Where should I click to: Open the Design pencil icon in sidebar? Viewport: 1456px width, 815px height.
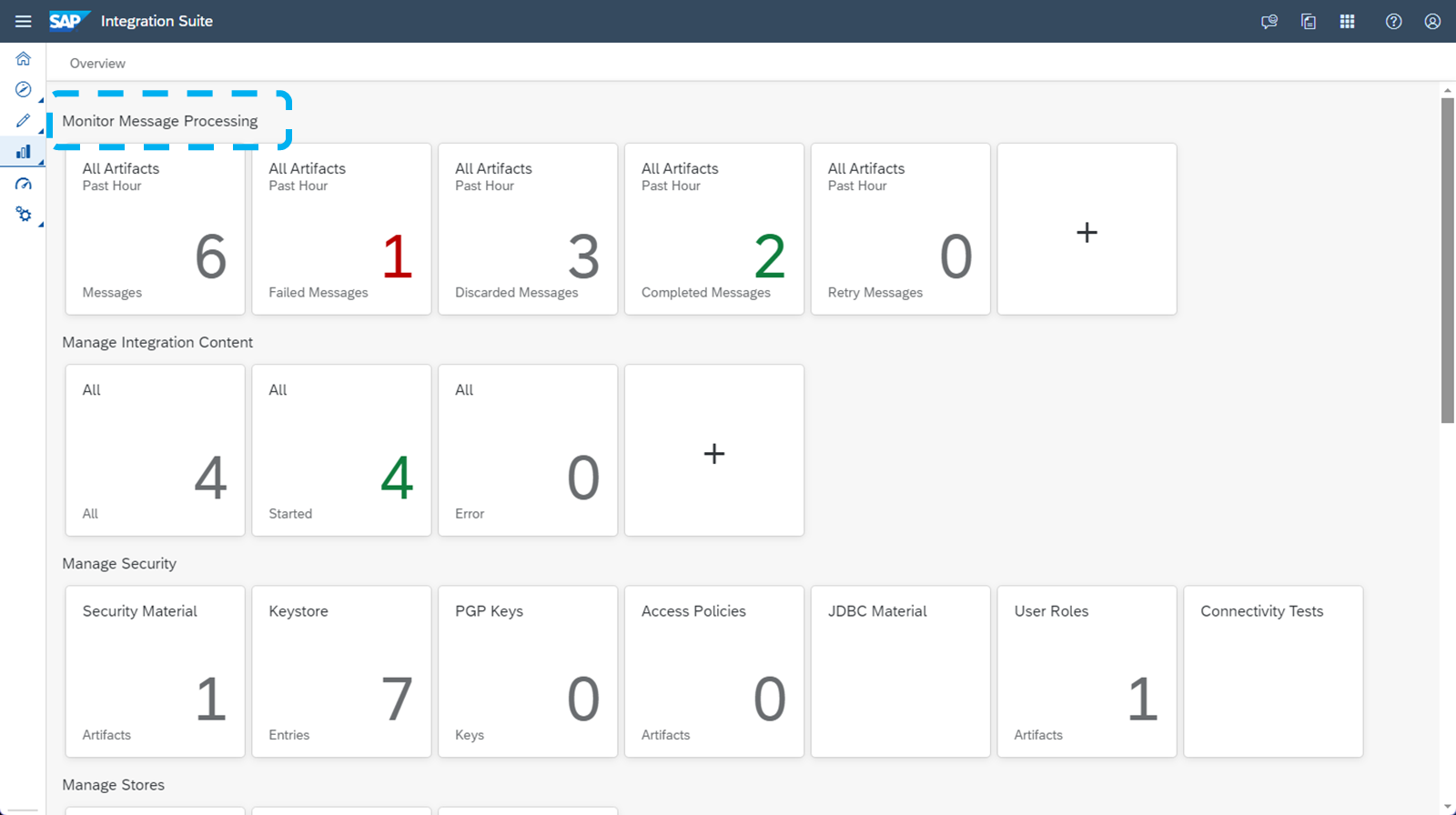pos(24,120)
